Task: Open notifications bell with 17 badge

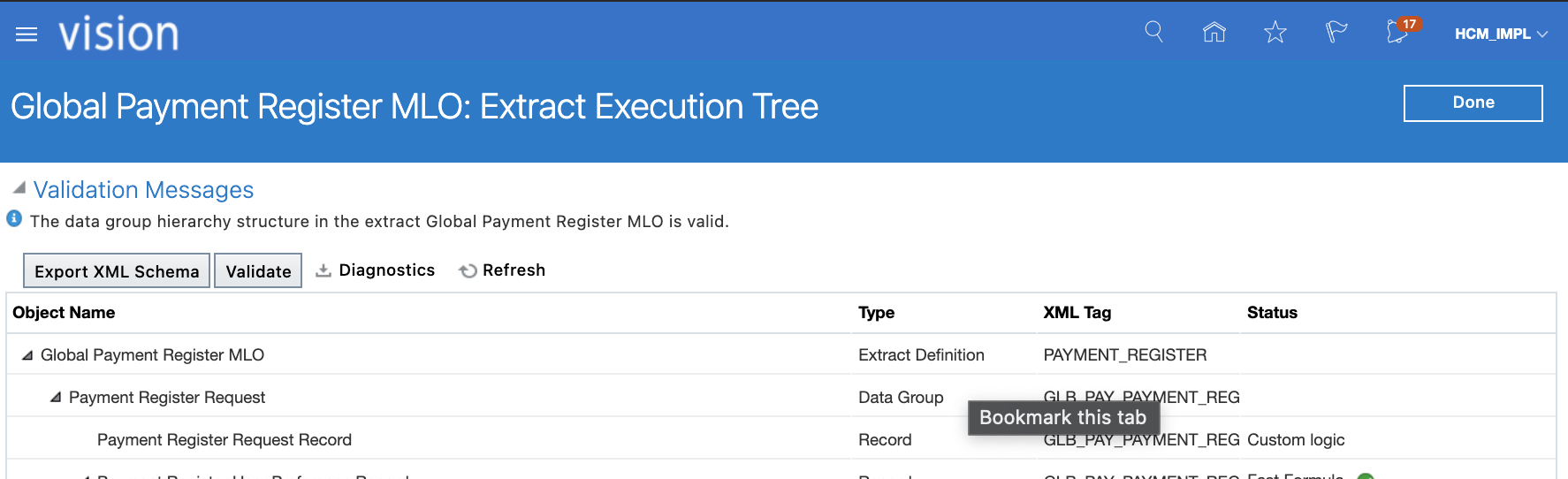Action: pyautogui.click(x=1398, y=33)
